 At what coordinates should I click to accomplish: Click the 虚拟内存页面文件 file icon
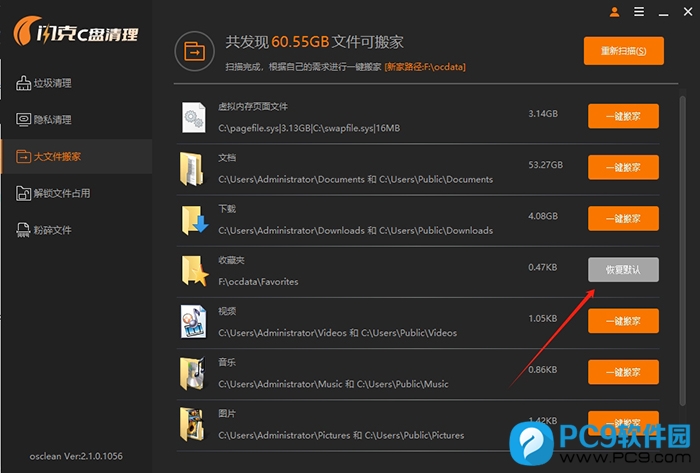point(194,117)
